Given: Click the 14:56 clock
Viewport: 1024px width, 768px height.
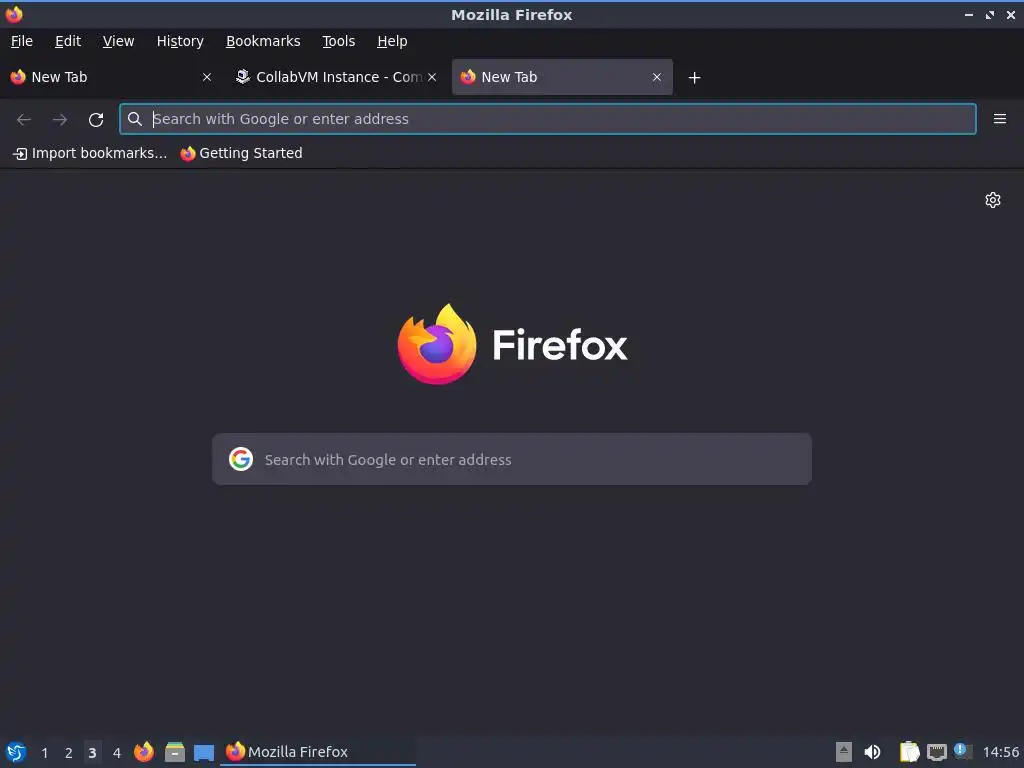Looking at the screenshot, I should (1000, 753).
